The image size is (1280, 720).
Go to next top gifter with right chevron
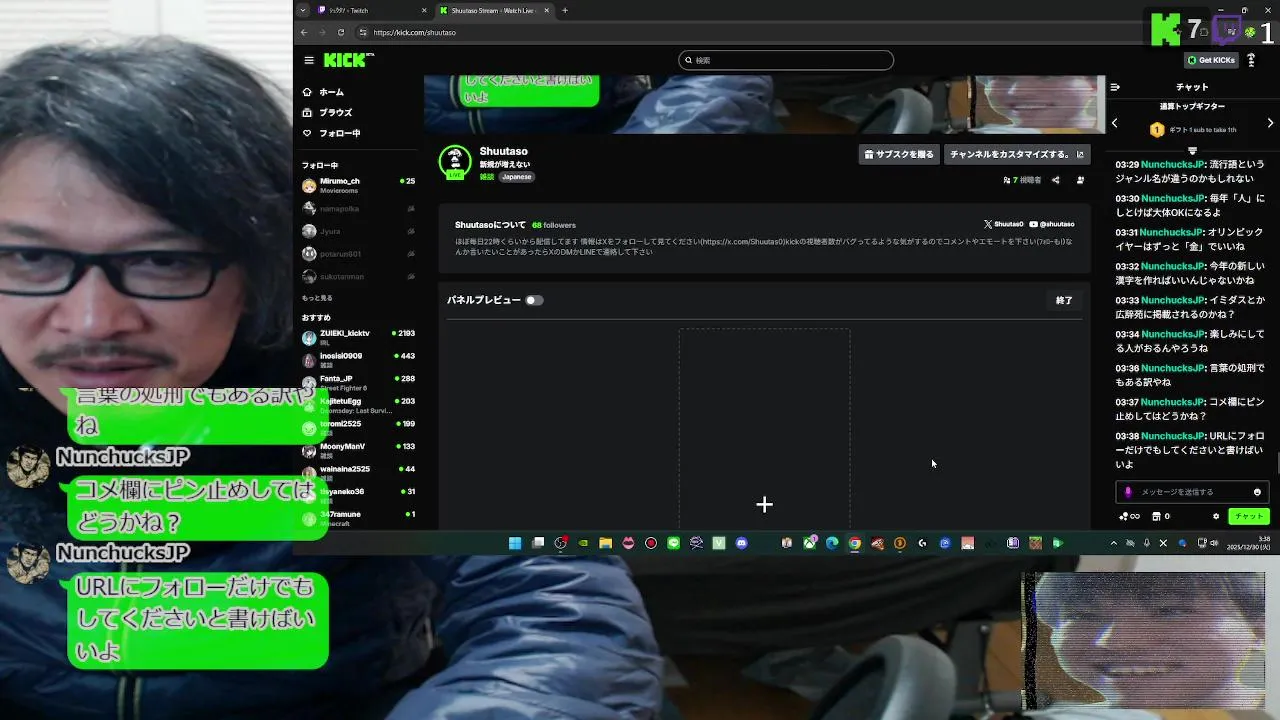pos(1270,123)
